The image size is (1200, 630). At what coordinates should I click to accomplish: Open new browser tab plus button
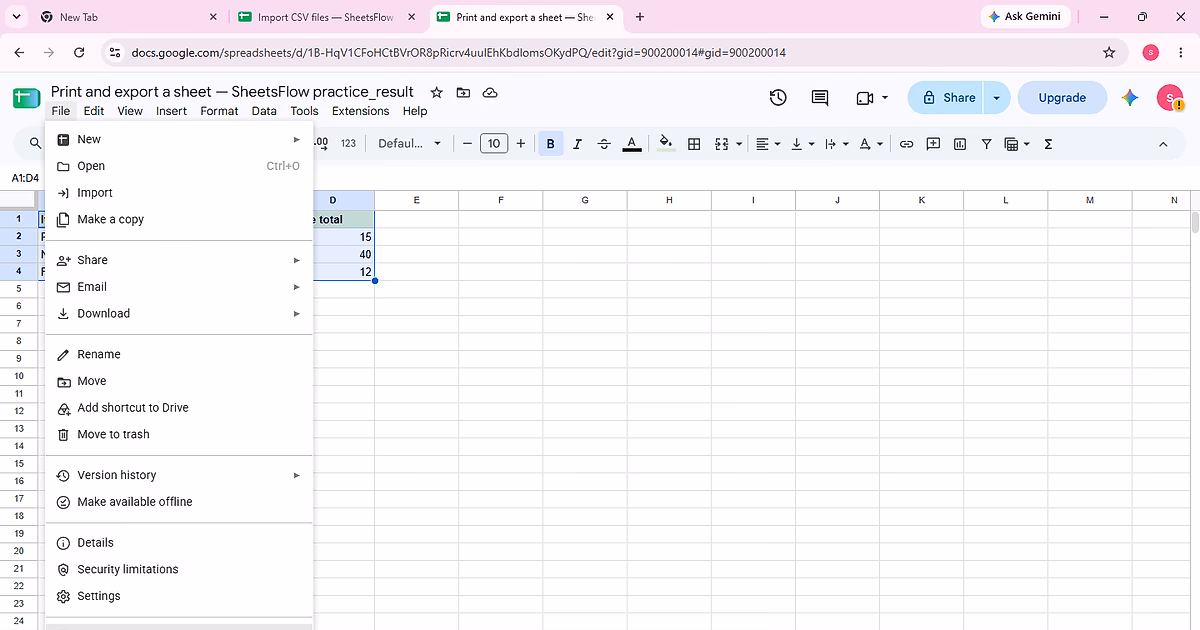pyautogui.click(x=640, y=17)
